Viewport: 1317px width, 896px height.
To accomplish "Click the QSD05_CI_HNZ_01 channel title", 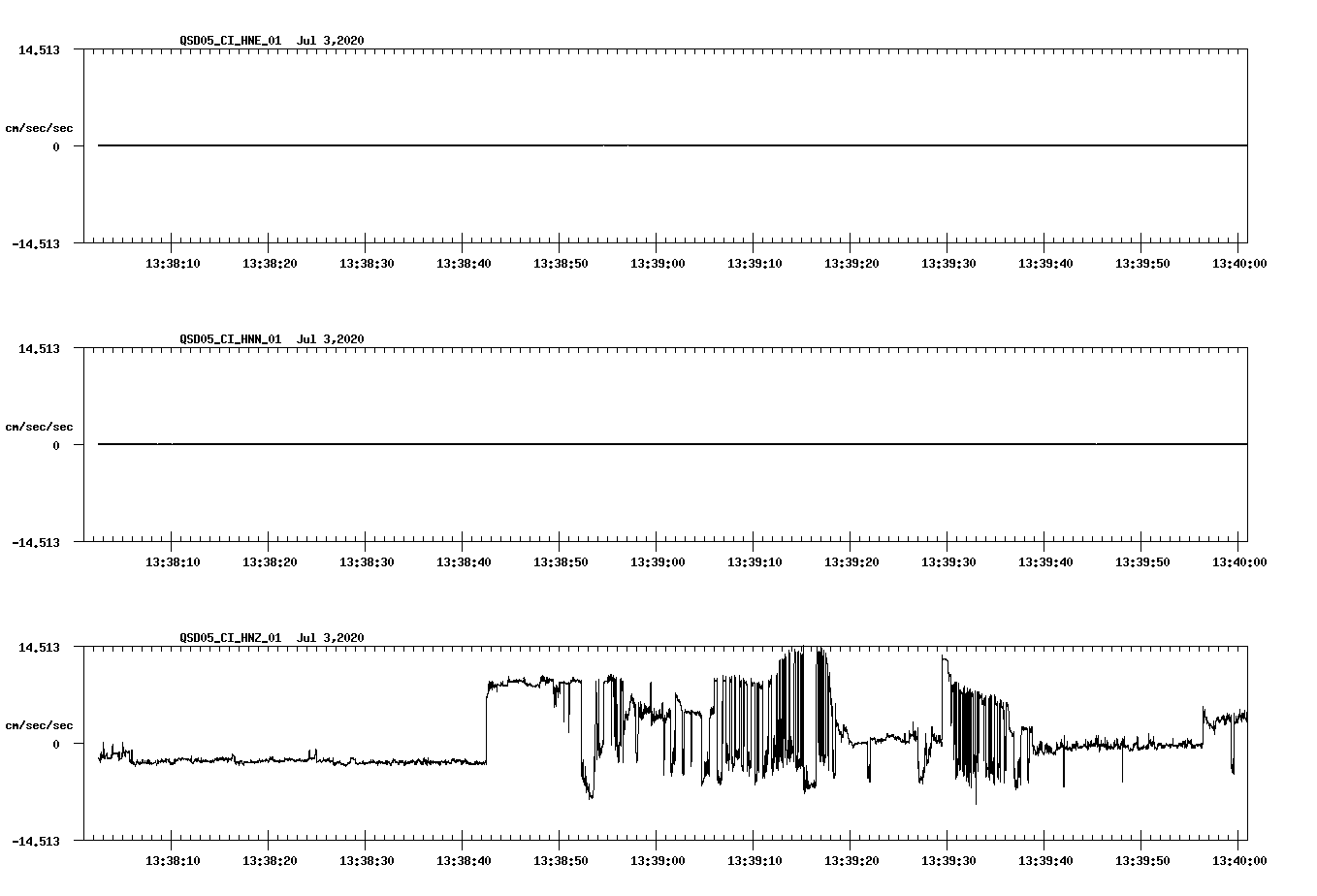I will point(231,638).
